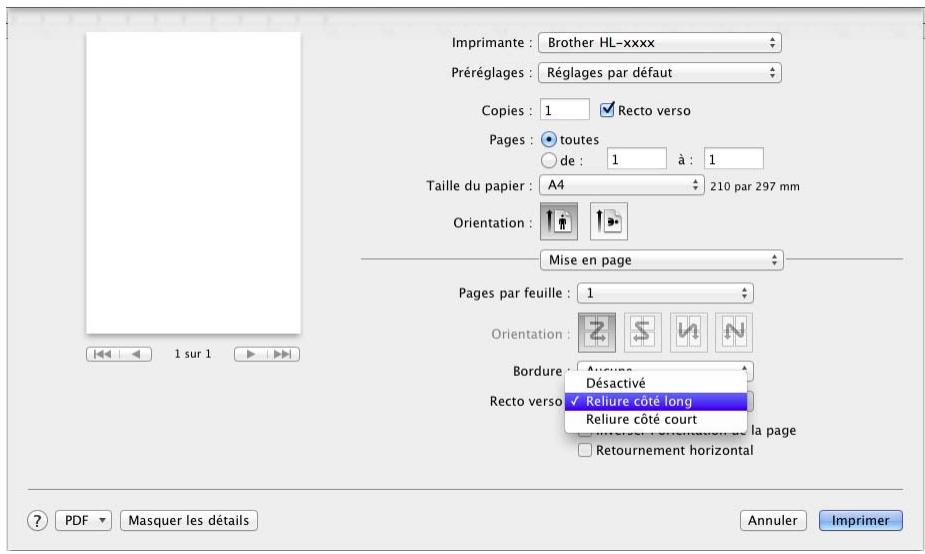Choose Désactivé in duplex menu

click(x=656, y=383)
